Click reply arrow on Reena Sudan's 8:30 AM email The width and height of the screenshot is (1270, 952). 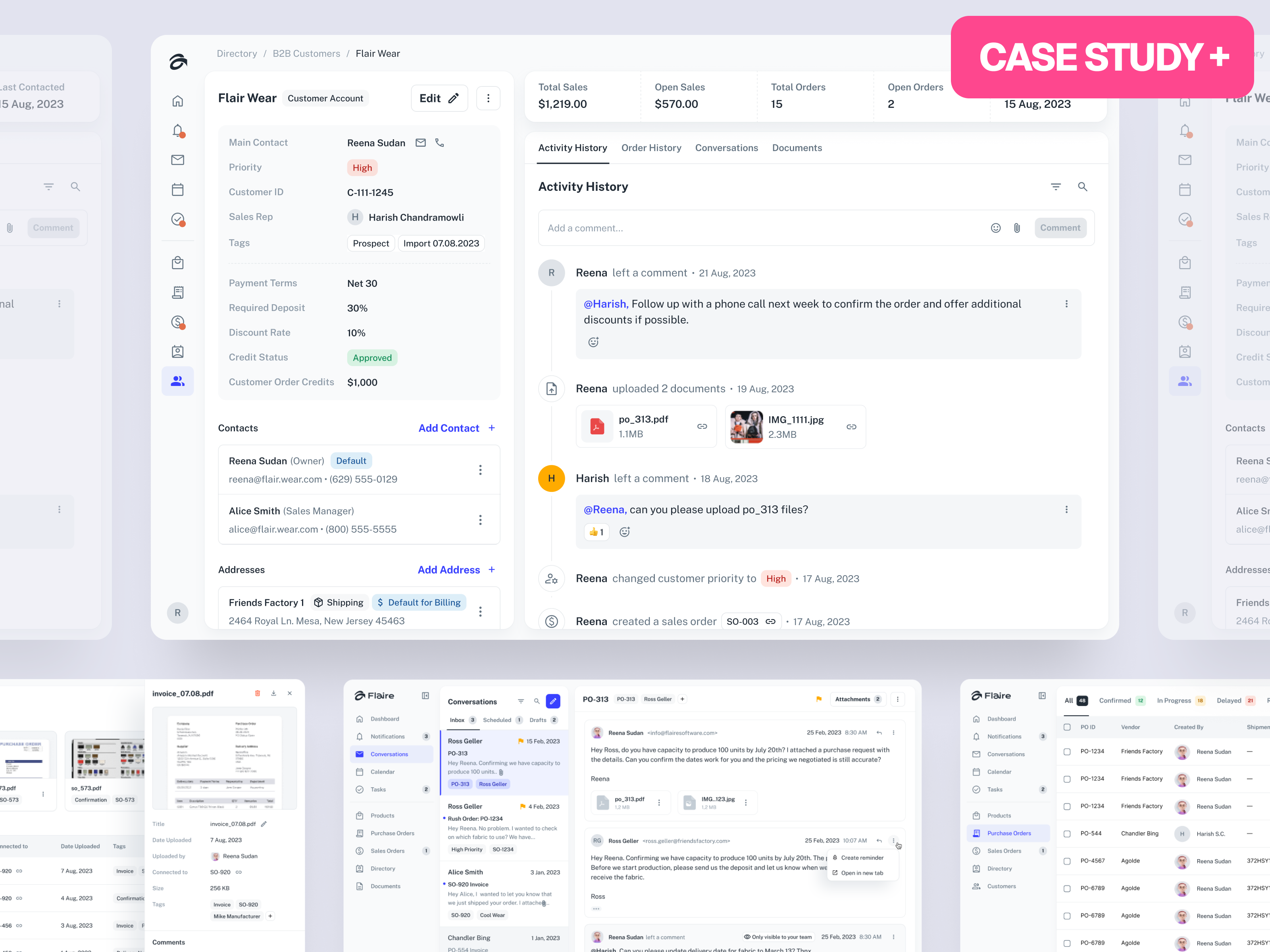[x=879, y=733]
